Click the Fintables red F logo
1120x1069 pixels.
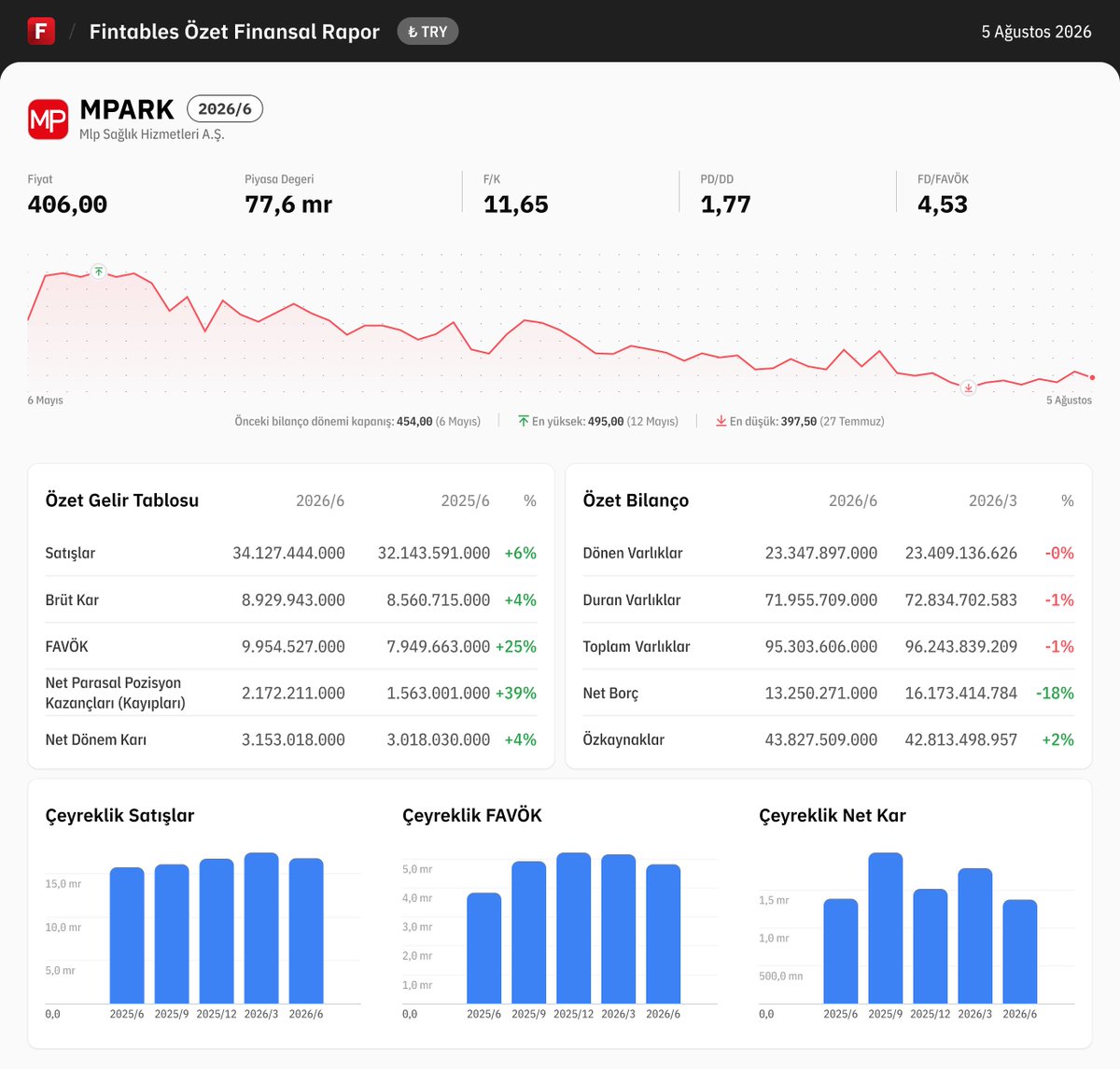point(41,31)
